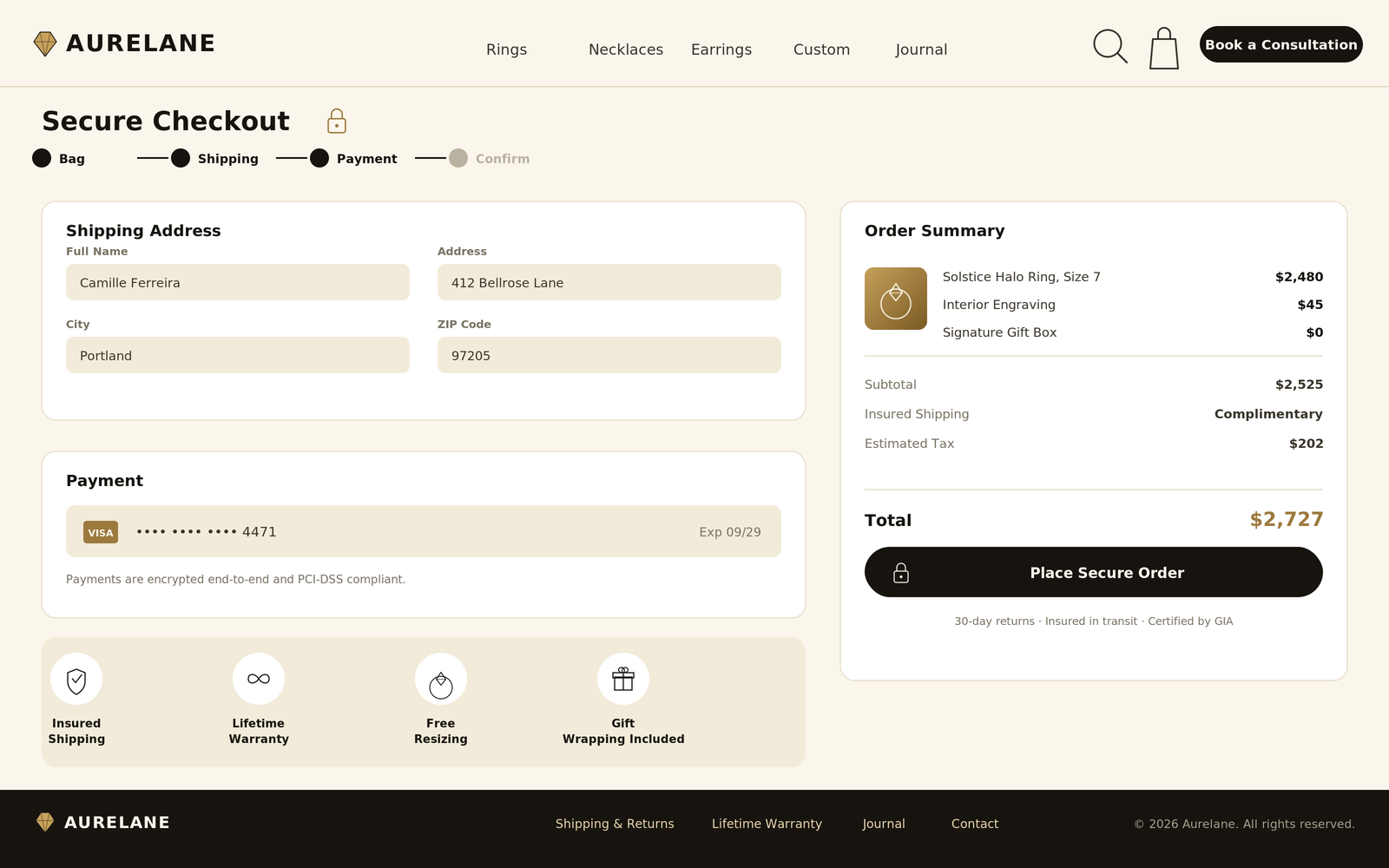Open the Rings menu
Image resolution: width=1389 pixels, height=868 pixels.
pyautogui.click(x=507, y=49)
